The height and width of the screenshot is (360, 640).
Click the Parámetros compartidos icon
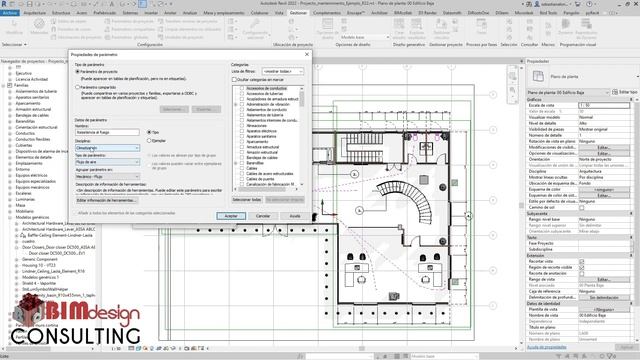click(x=108, y=29)
